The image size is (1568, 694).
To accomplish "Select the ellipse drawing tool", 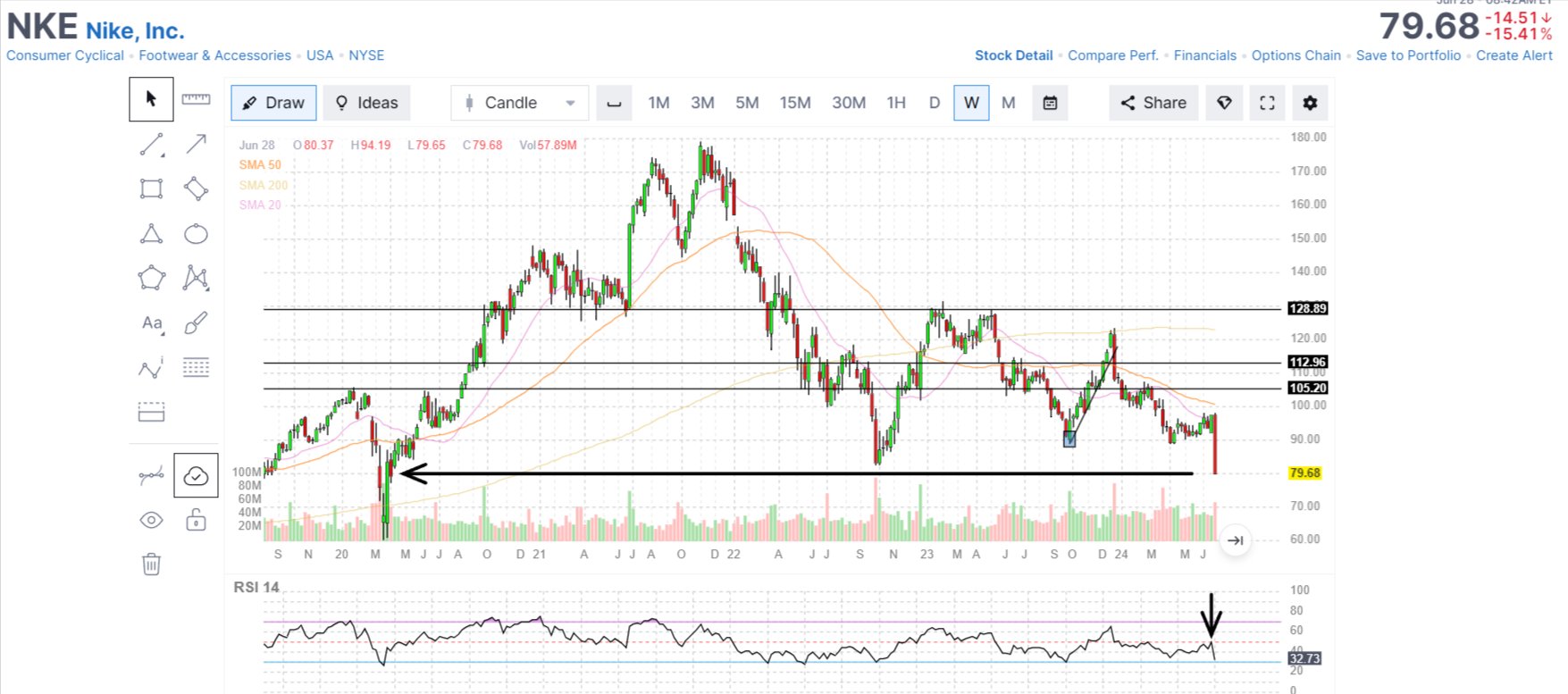I will tap(196, 234).
